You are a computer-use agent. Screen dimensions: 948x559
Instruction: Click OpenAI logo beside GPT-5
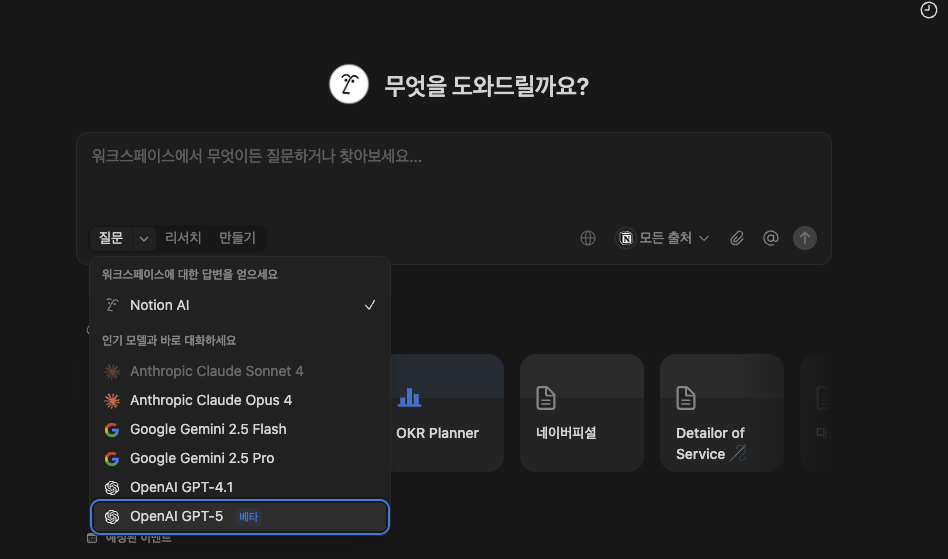[112, 517]
